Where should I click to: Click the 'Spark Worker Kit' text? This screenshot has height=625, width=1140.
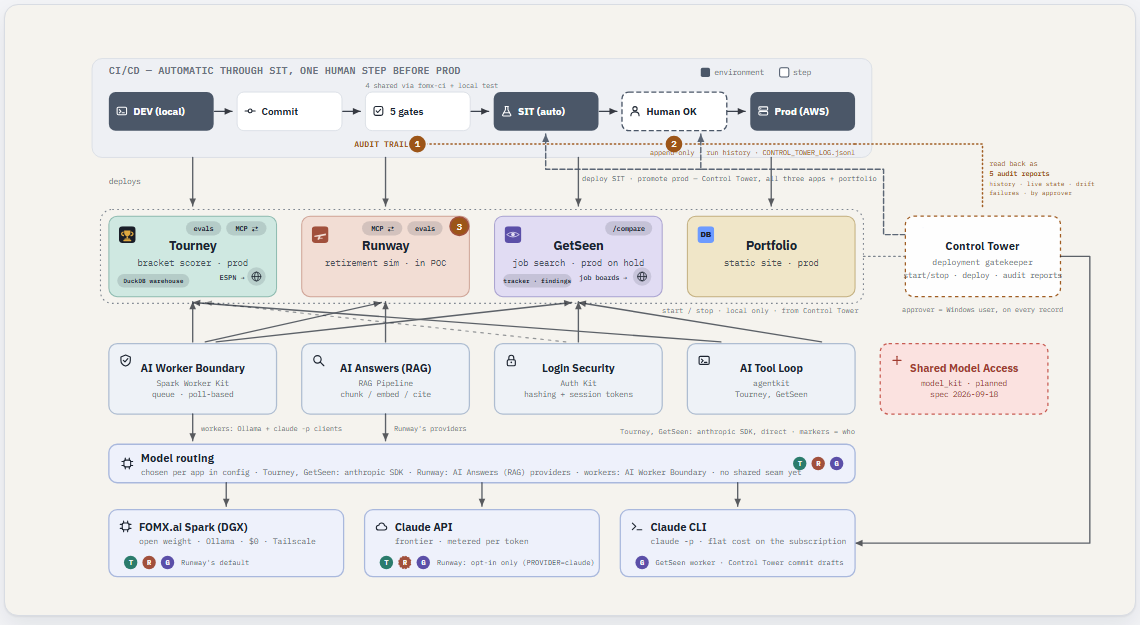click(193, 383)
